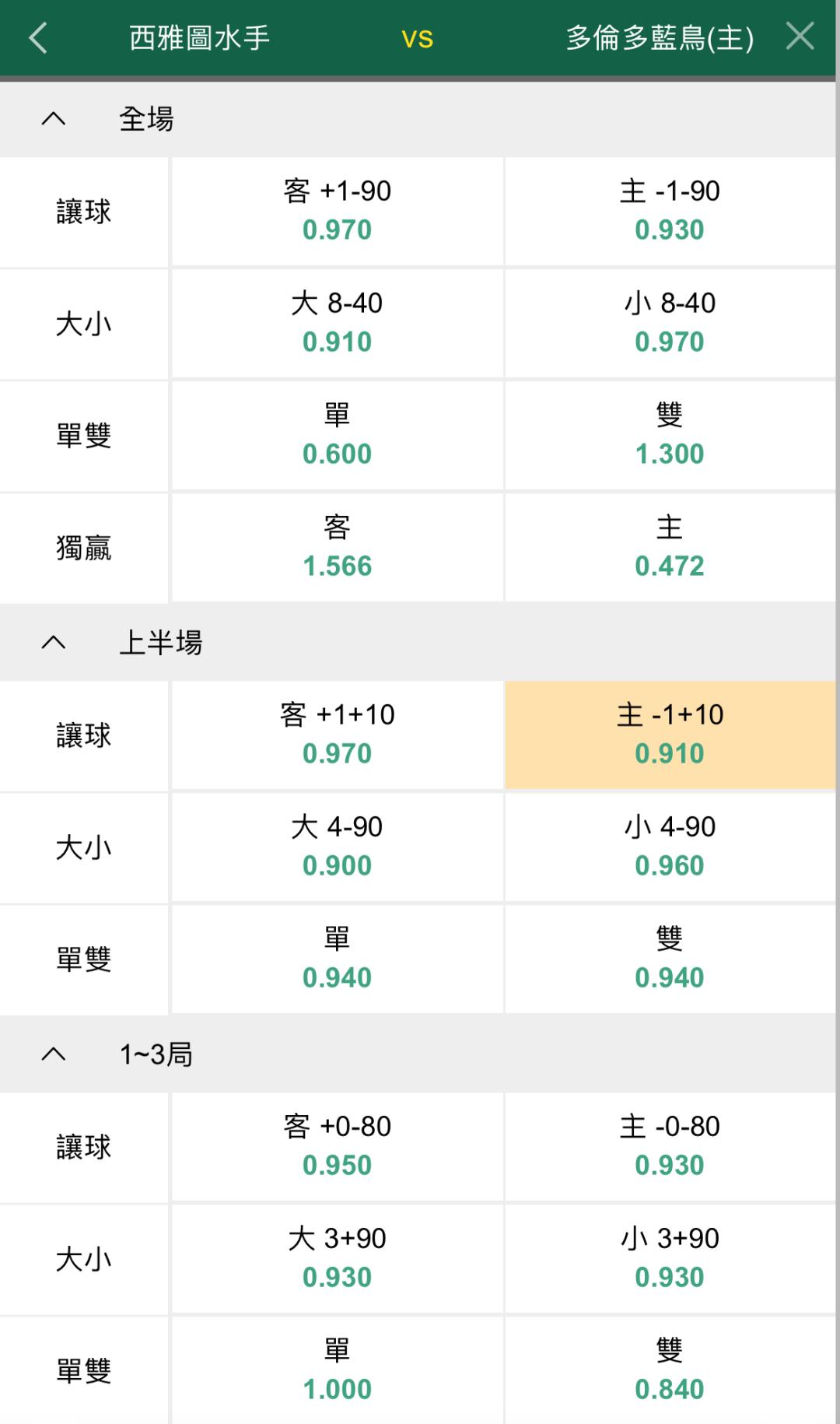The height and width of the screenshot is (1424, 840).
Task: Pick full-game 小 8-40 under bet
Action: click(670, 323)
